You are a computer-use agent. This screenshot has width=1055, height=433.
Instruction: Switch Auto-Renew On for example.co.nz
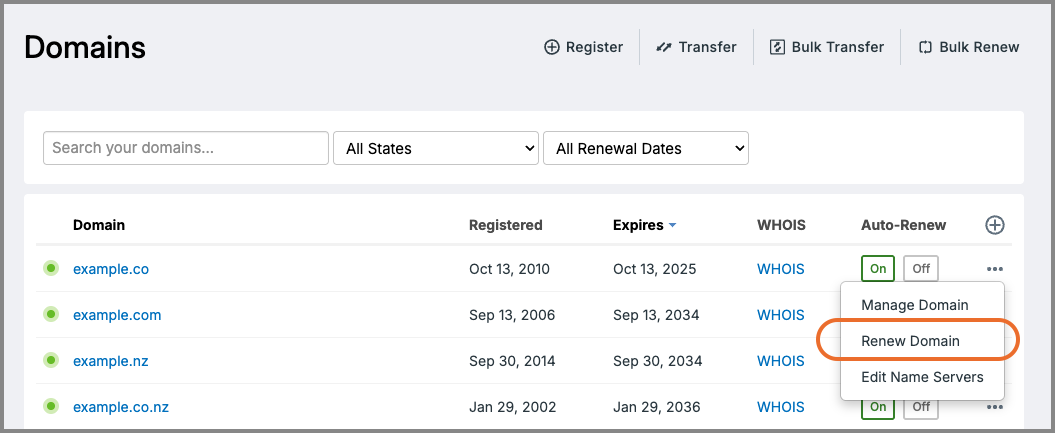[x=878, y=407]
